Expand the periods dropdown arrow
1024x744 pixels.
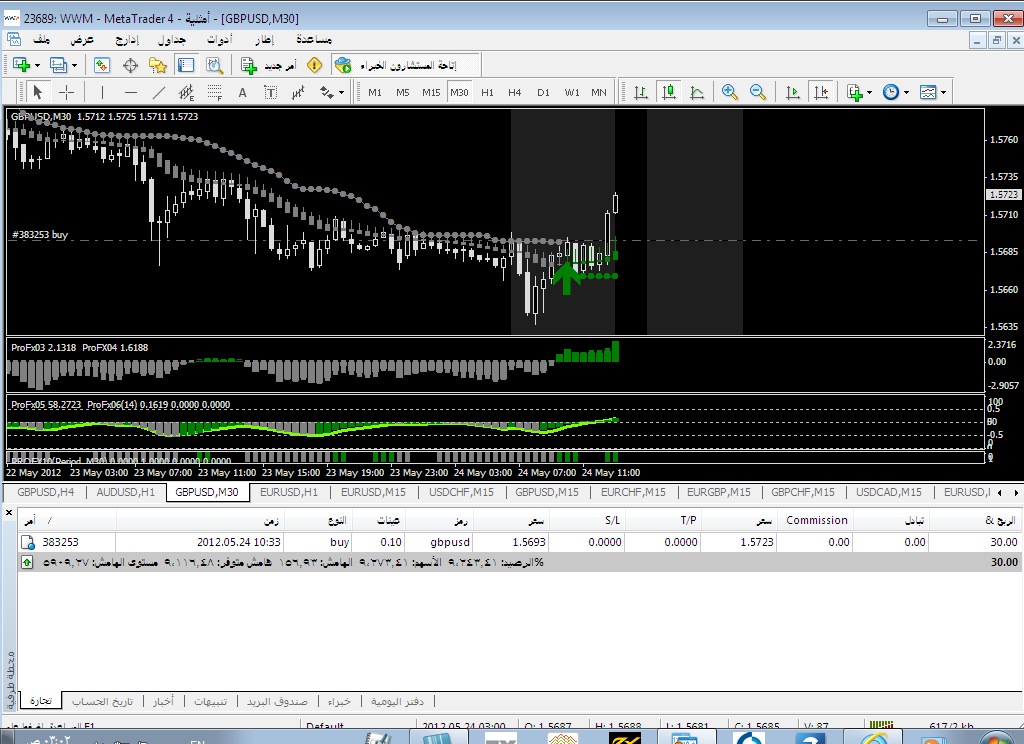click(906, 93)
